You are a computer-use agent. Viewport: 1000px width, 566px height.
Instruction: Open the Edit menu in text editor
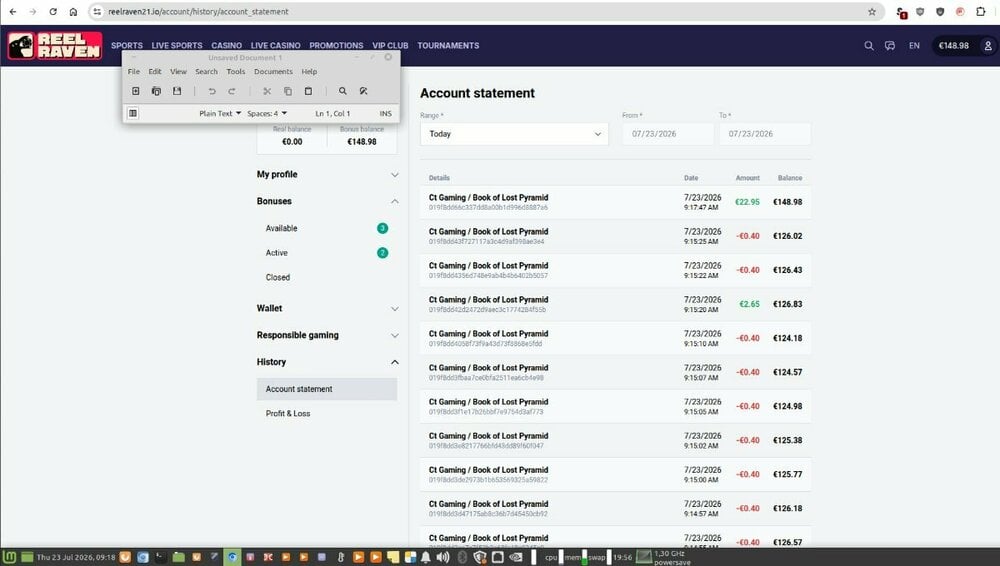point(155,71)
